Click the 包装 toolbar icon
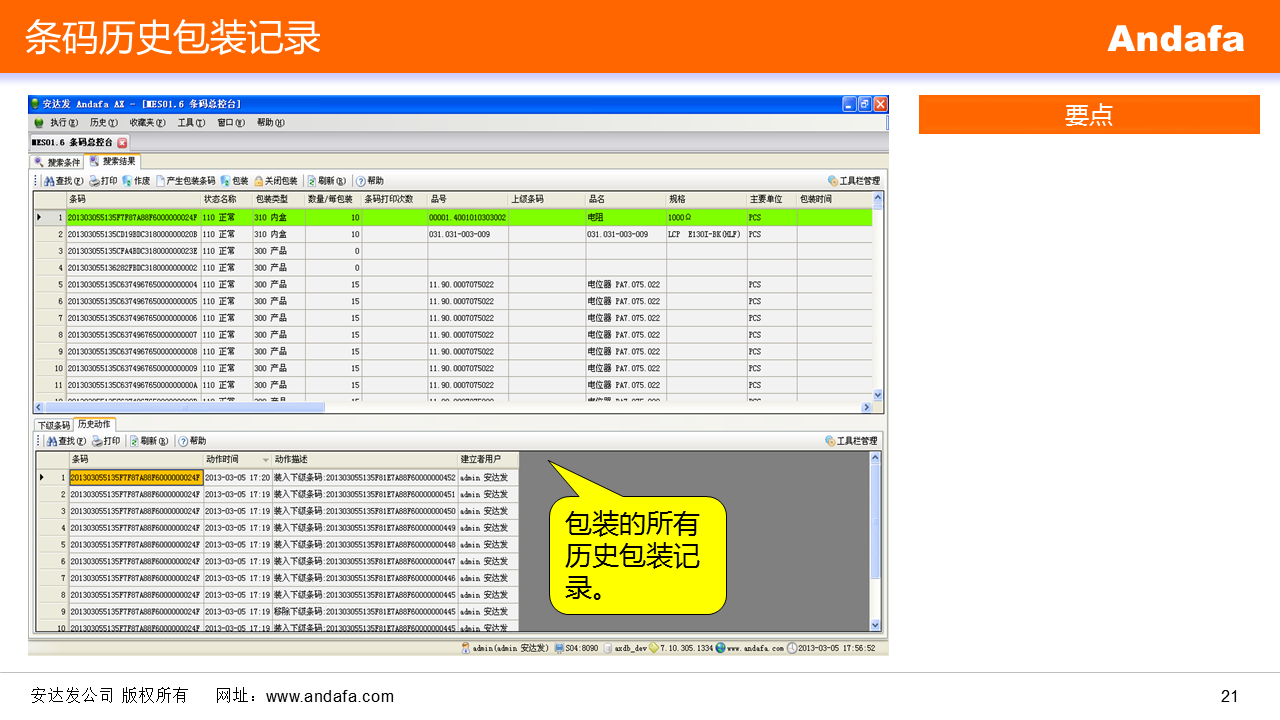Image resolution: width=1280 pixels, height=720 pixels. click(x=234, y=181)
